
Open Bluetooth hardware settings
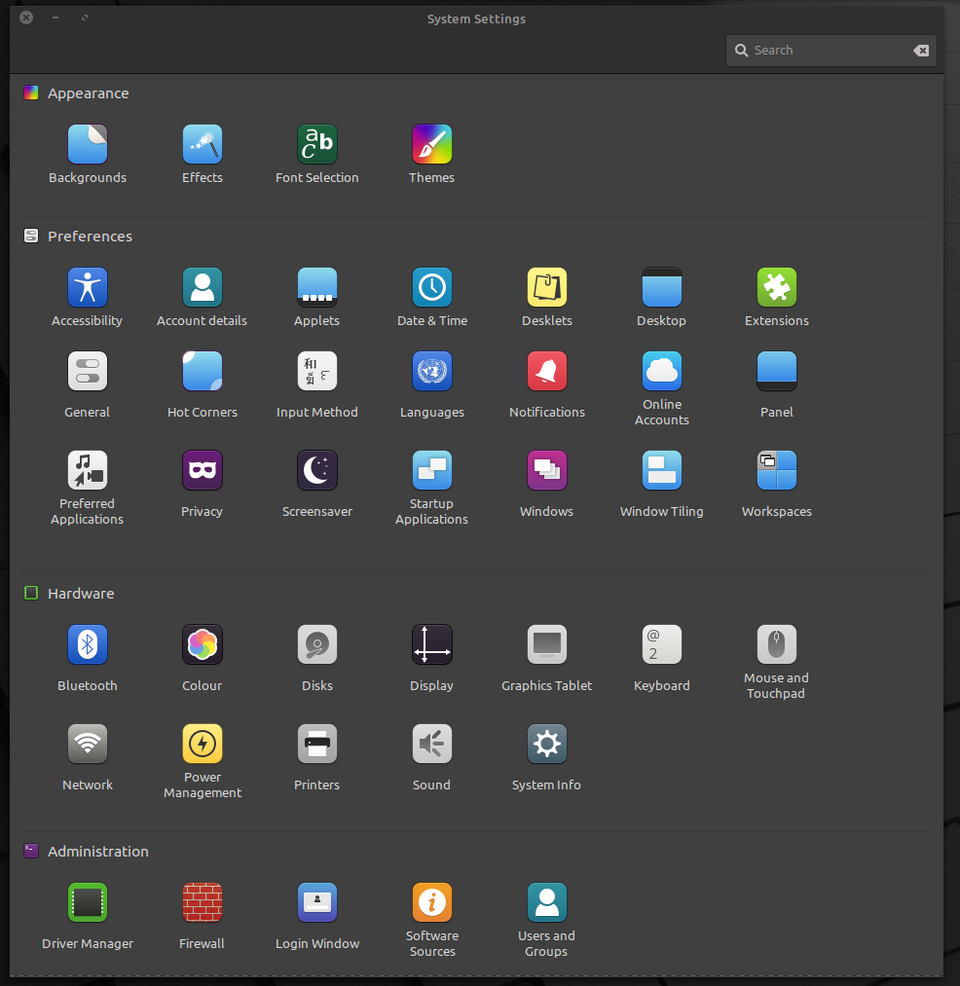tap(87, 645)
